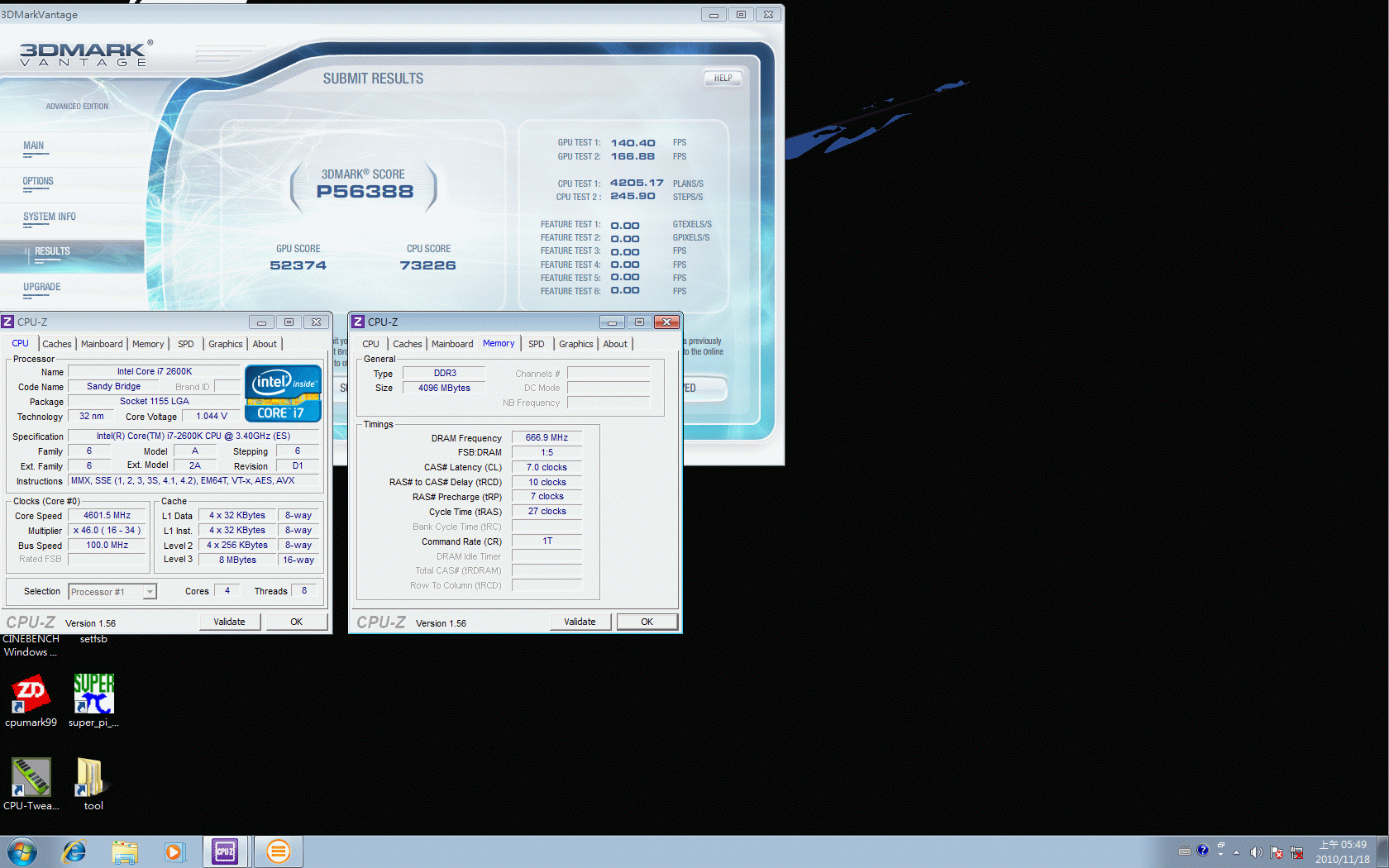The height and width of the screenshot is (868, 1389).
Task: Select SPD tab in right CPU-Z window
Action: point(537,344)
